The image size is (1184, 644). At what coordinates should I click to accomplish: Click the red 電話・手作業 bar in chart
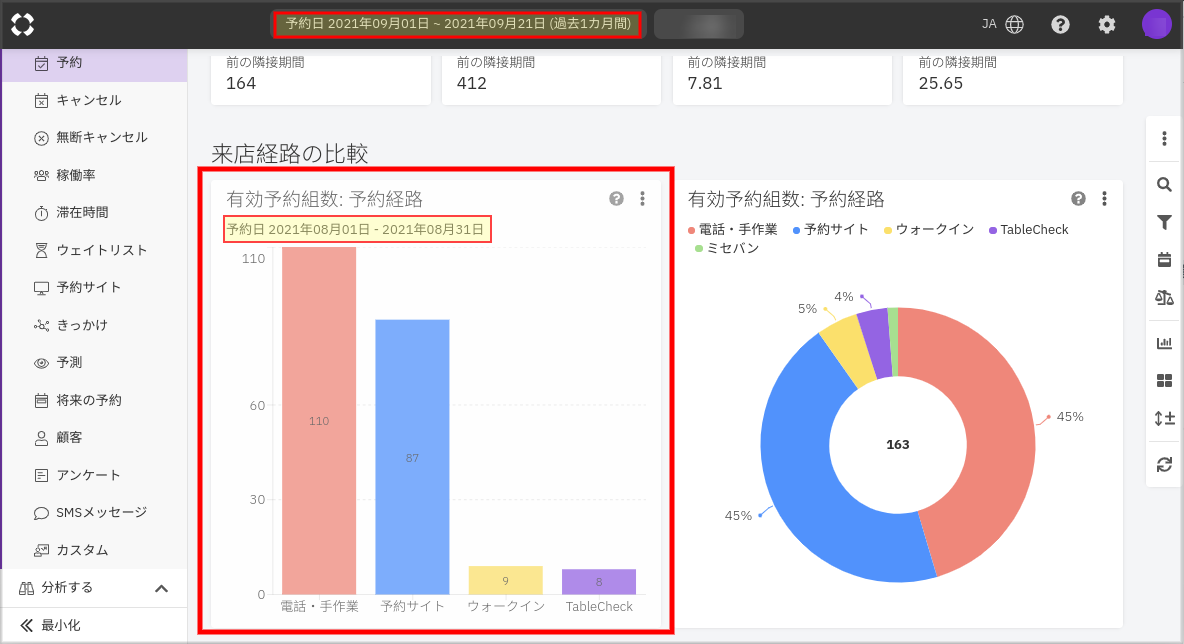(x=319, y=420)
